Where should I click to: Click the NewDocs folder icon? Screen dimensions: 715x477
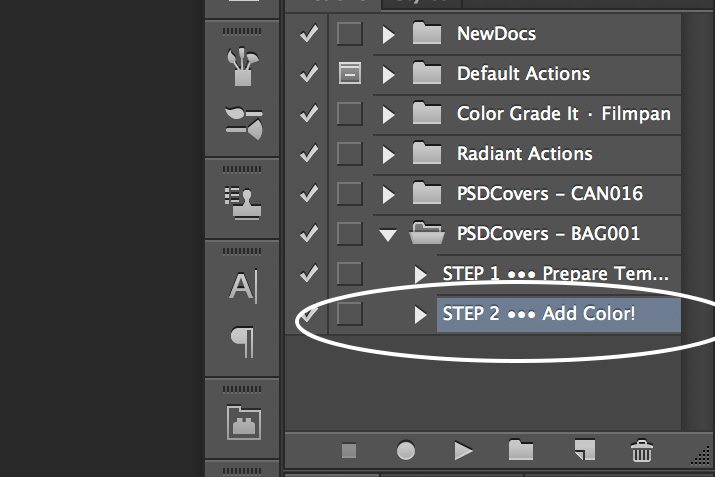click(427, 33)
